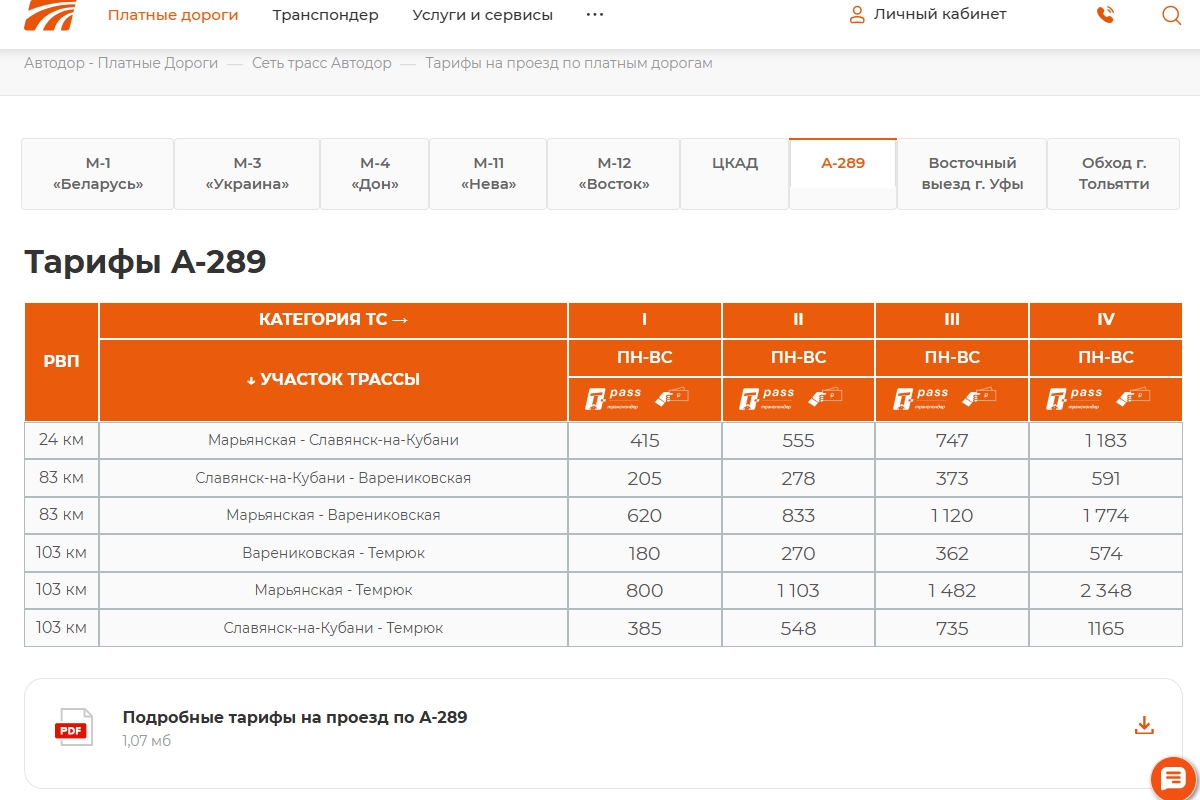This screenshot has width=1200, height=800.
Task: Switch to the М-11 «Нева» tab
Action: point(488,174)
